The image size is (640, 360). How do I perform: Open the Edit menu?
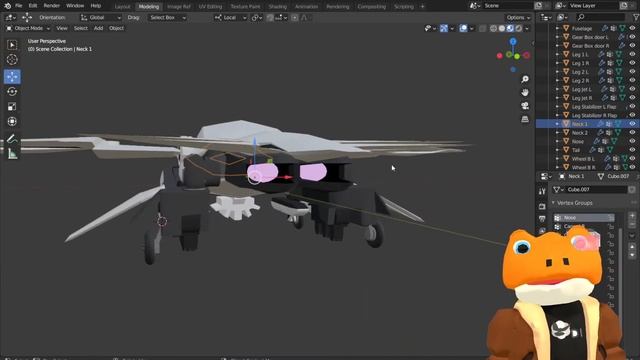(33, 6)
